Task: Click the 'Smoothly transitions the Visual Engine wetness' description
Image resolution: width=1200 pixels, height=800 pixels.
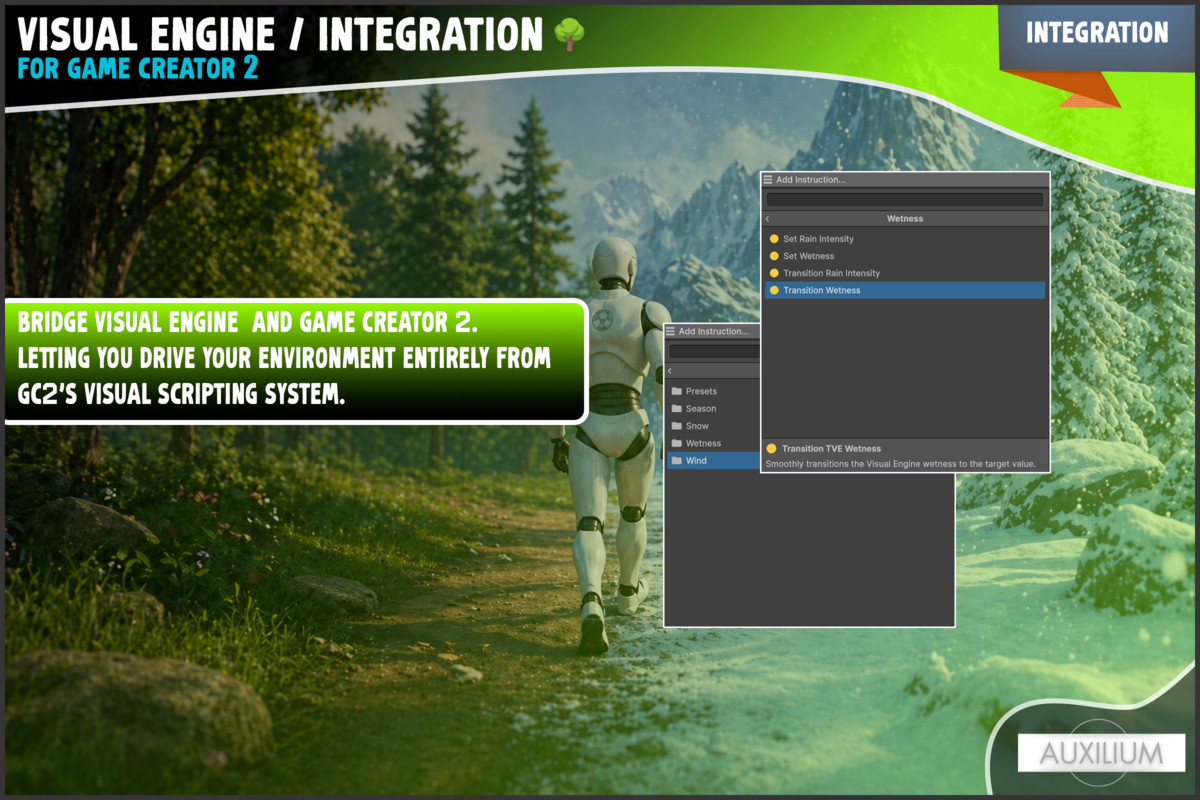Action: click(901, 464)
